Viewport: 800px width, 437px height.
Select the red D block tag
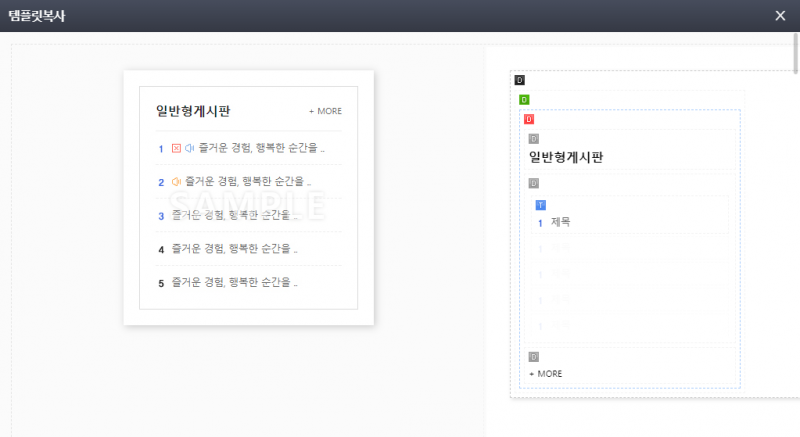click(x=529, y=119)
